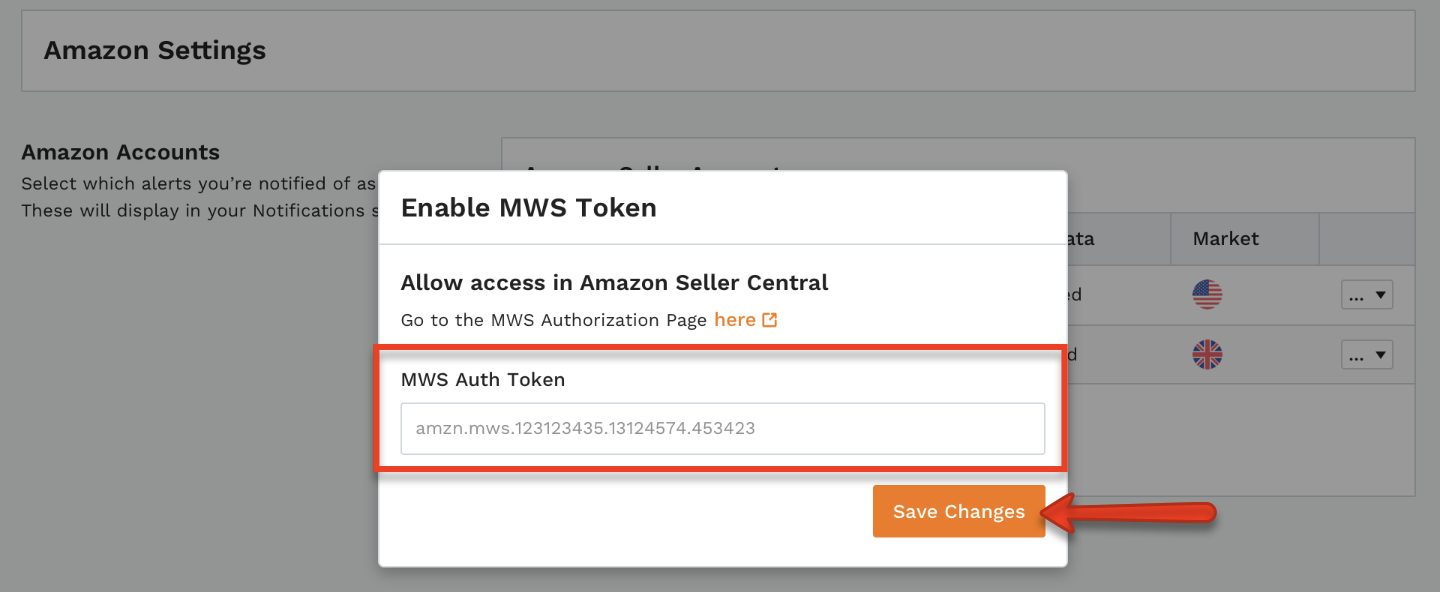The image size is (1440, 592).
Task: Click the Amazon Accounts section heading
Action: pos(121,152)
